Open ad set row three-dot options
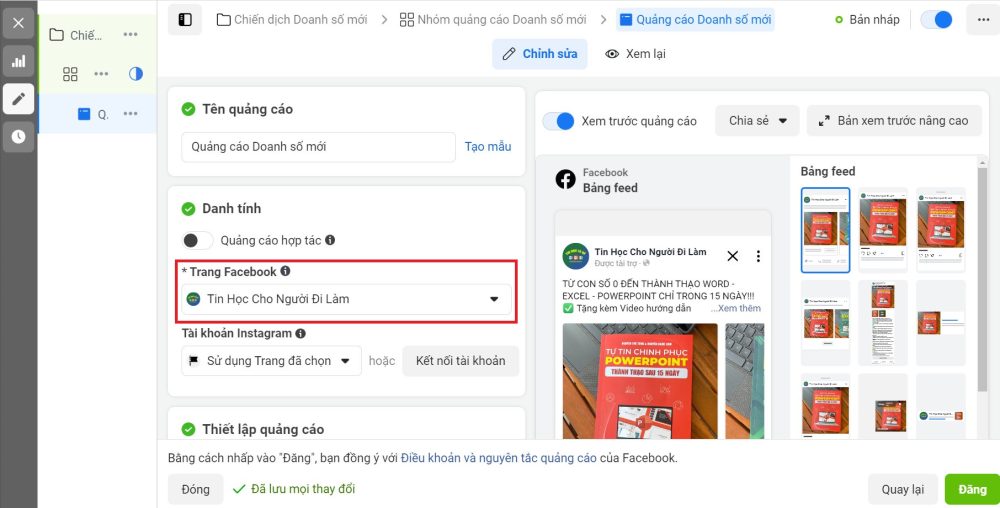 pyautogui.click(x=101, y=74)
